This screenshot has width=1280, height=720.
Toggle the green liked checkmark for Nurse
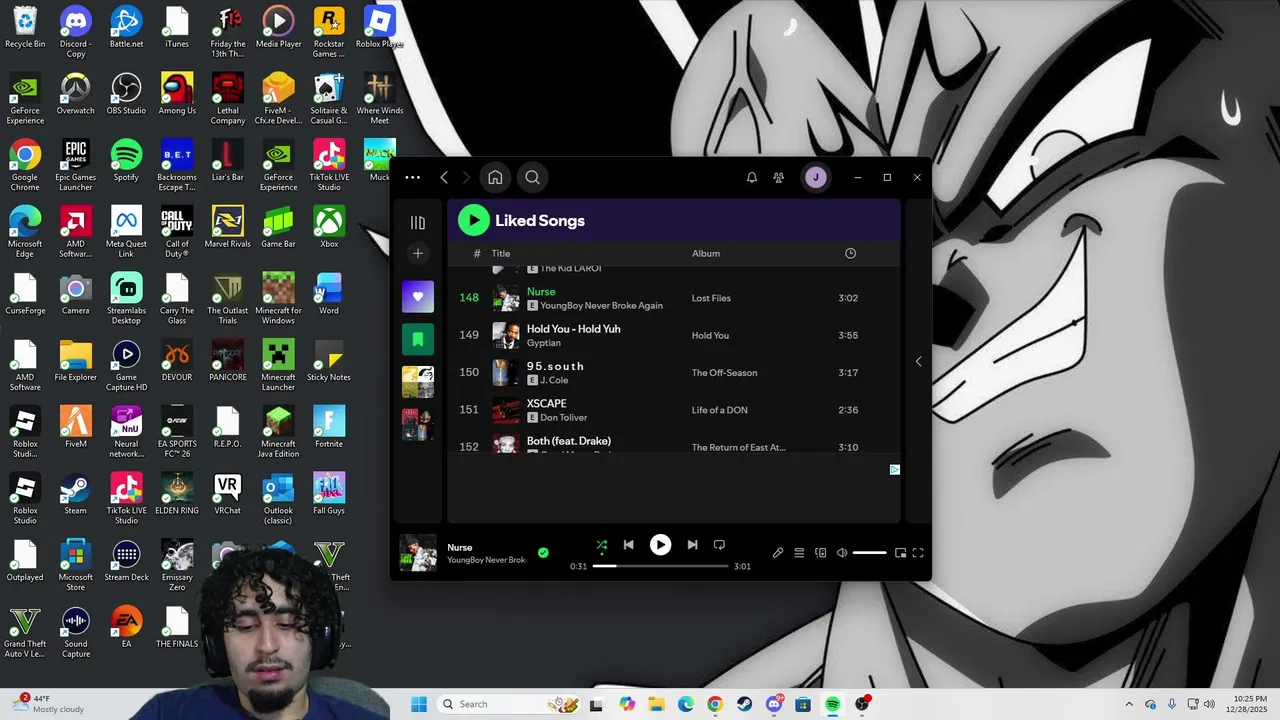click(543, 552)
